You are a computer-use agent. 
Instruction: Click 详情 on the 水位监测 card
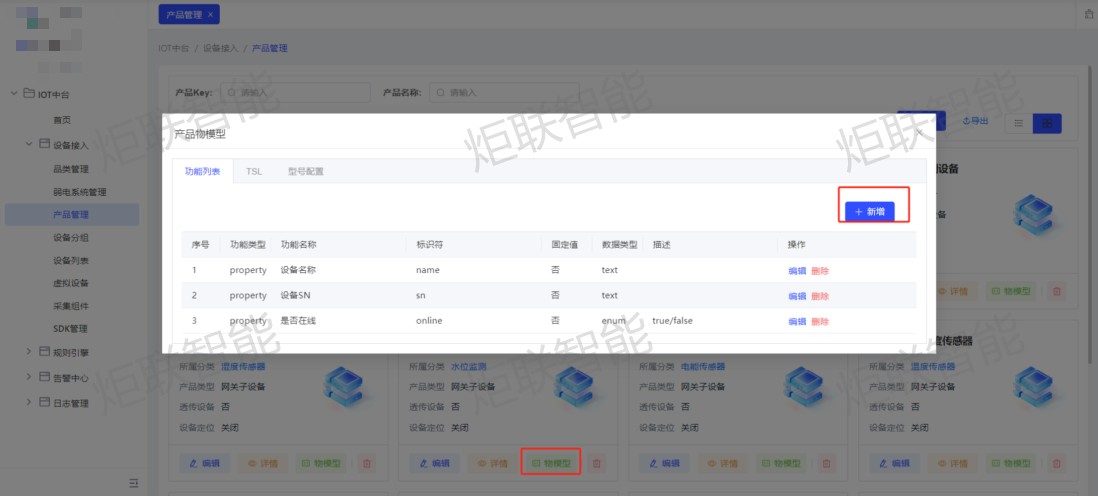[x=492, y=463]
